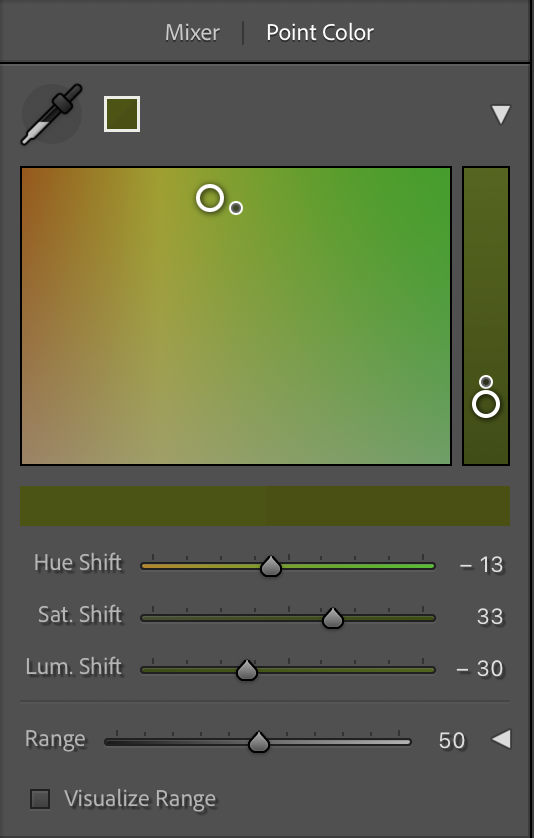Screen dimensions: 534x838
Task: Click the large circle on luminance strip
Action: click(486, 404)
